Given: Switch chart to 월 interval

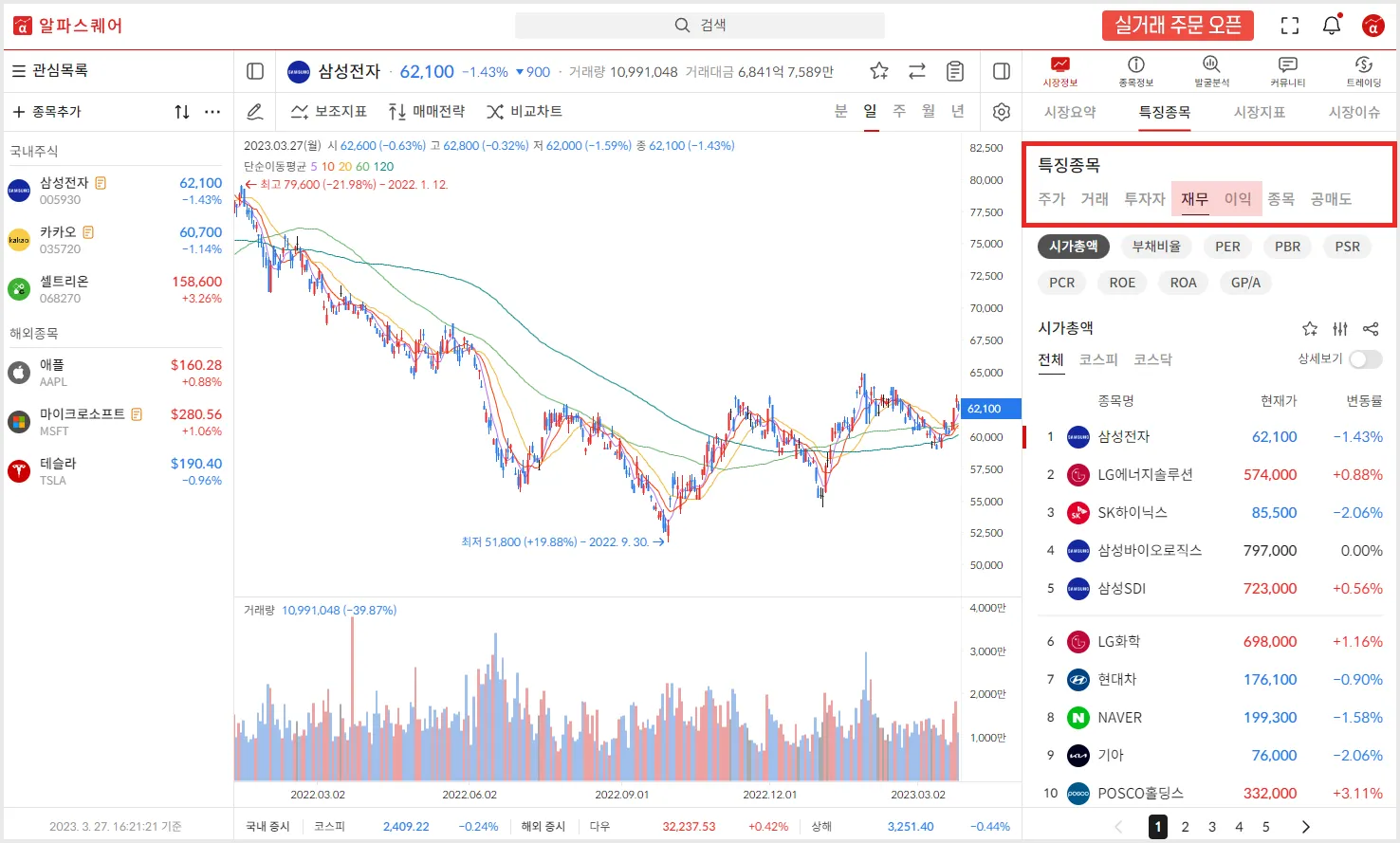Looking at the screenshot, I should pos(929,112).
